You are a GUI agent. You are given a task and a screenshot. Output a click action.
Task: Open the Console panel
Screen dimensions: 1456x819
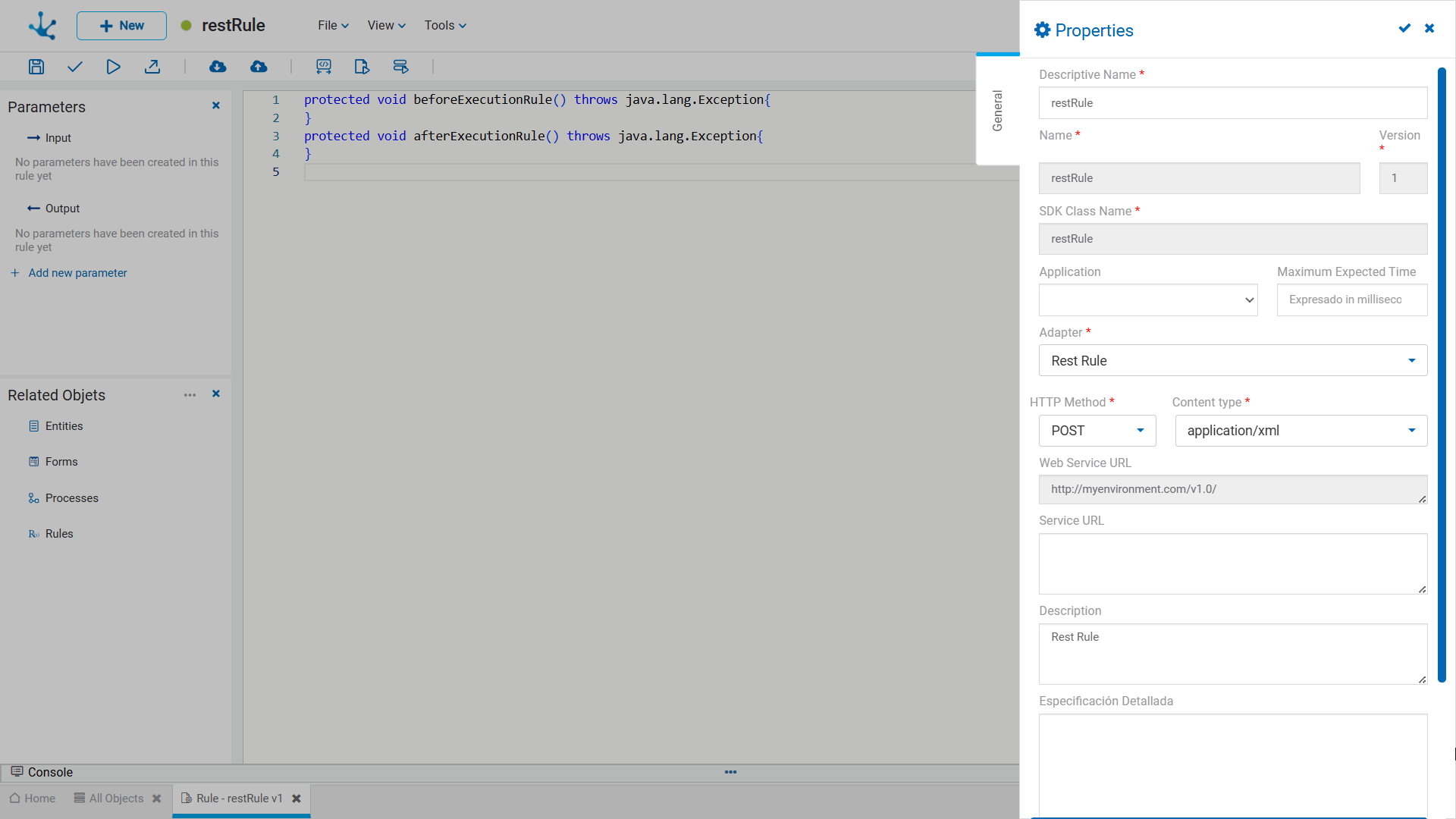pyautogui.click(x=42, y=772)
